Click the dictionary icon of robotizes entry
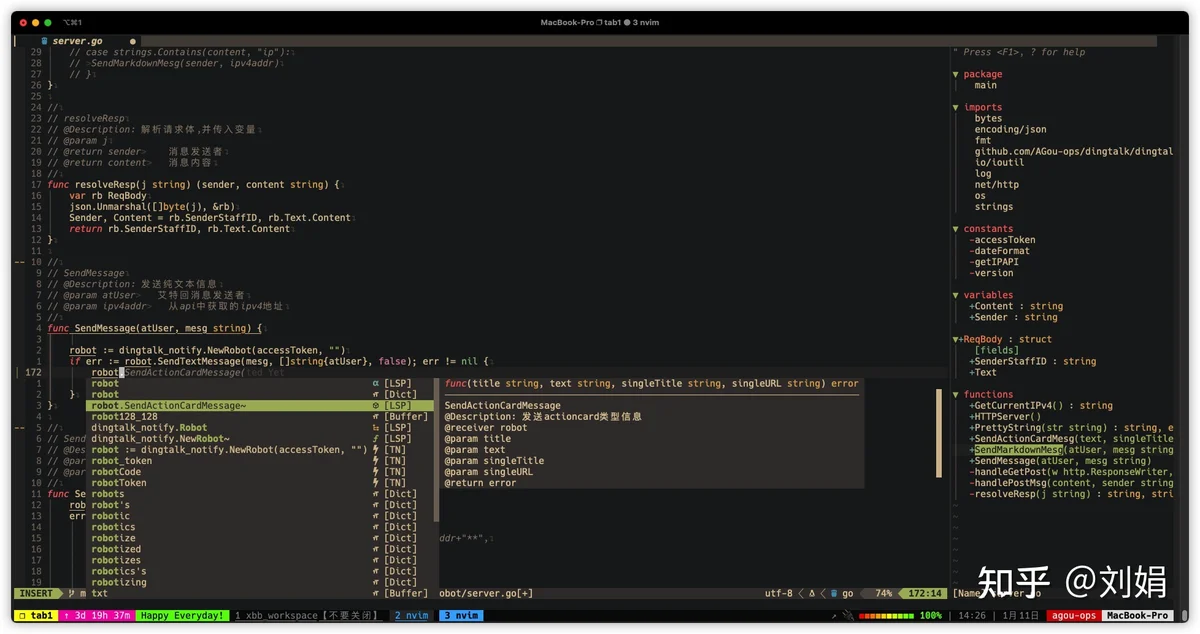 [375, 559]
